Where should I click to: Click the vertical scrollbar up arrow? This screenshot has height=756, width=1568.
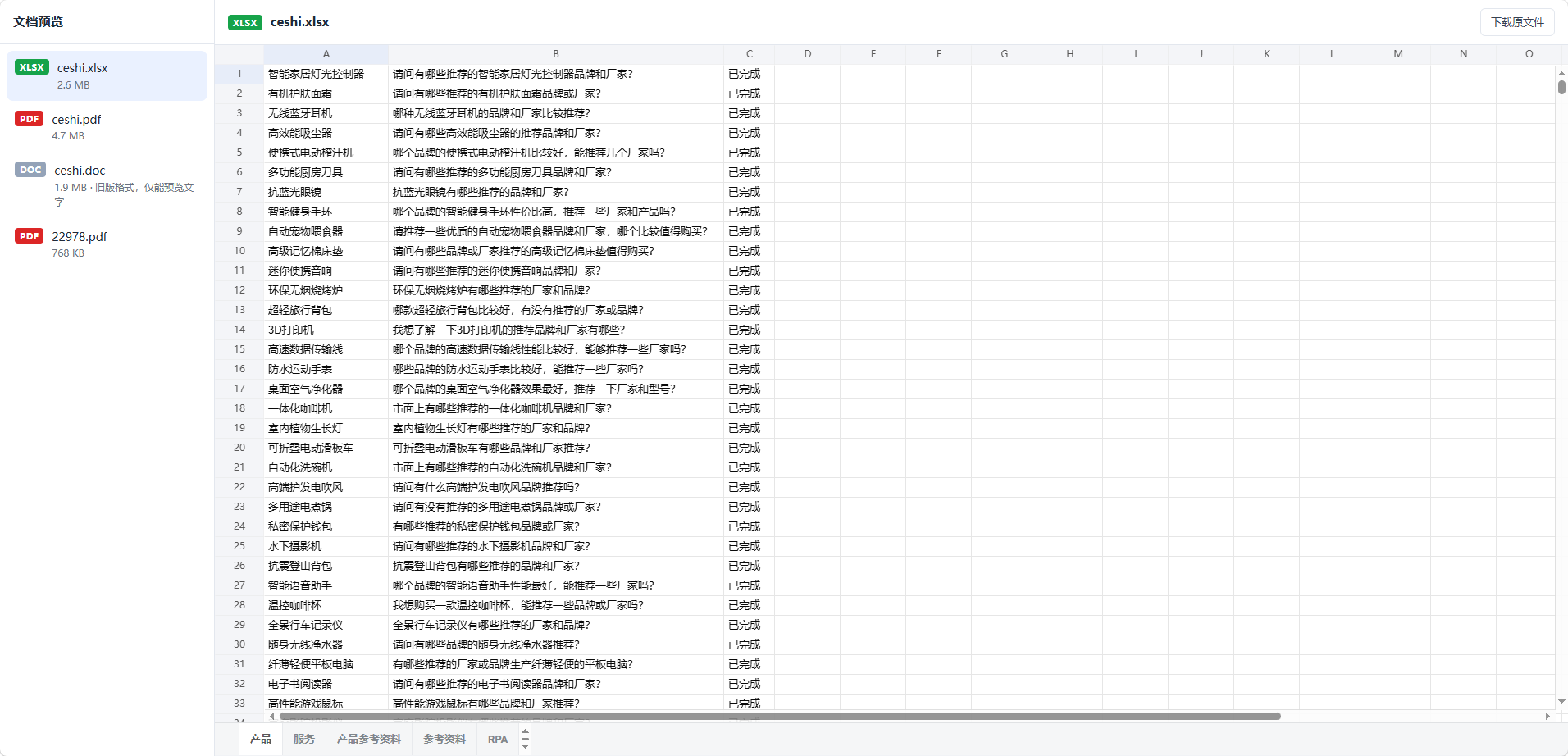click(1561, 73)
